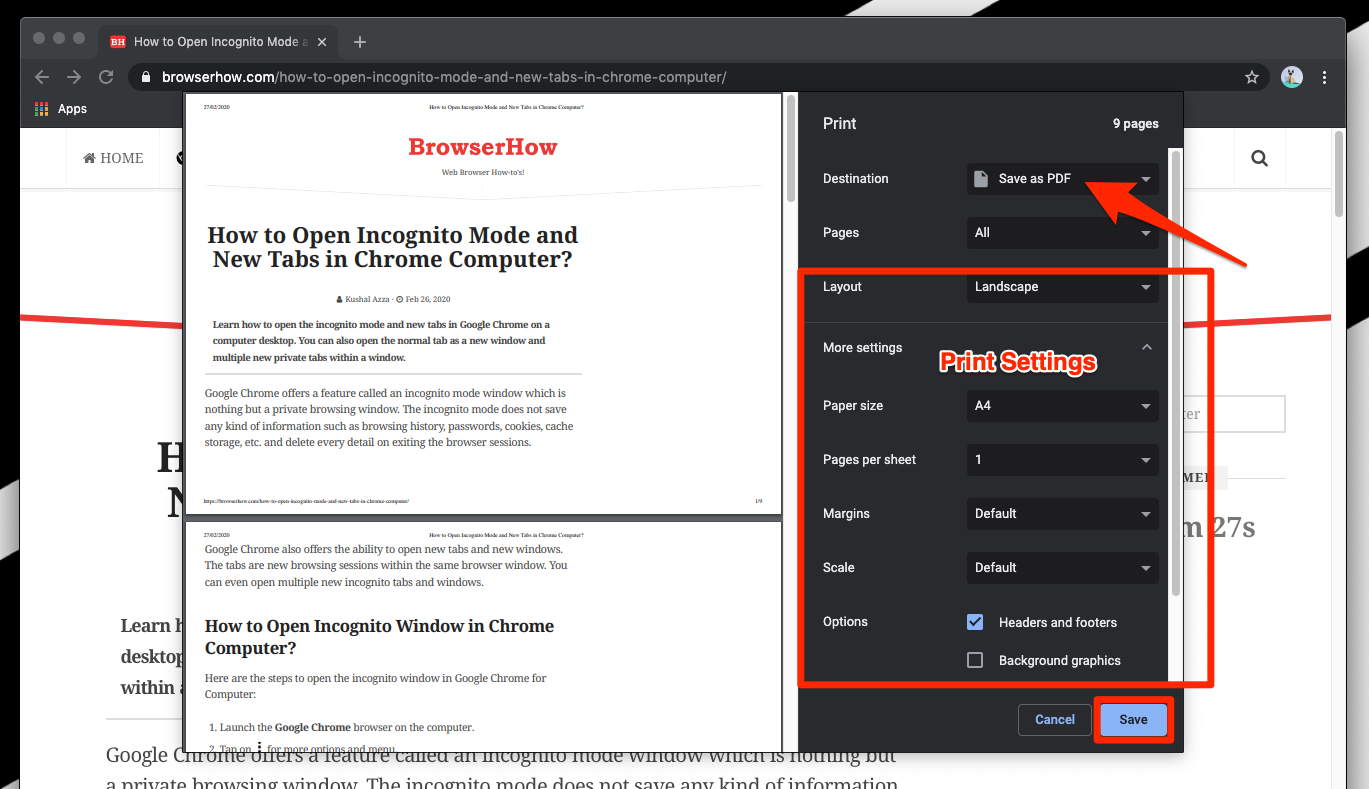Click the site search magnifier icon
Image resolution: width=1369 pixels, height=789 pixels.
[x=1259, y=158]
